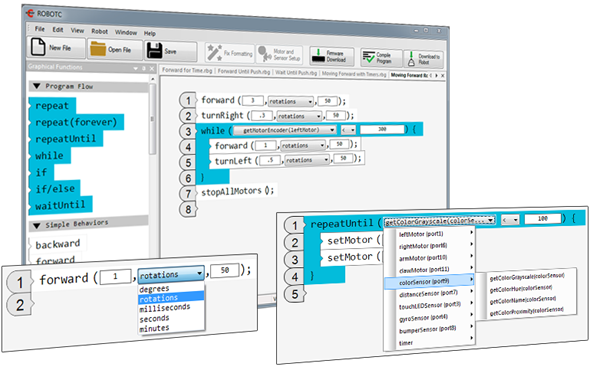Collapse the Simple Behaviors section

(x=36, y=226)
